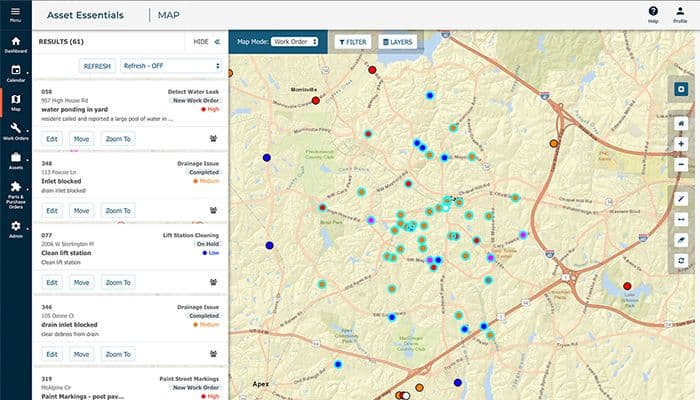Open the Map Mode Work Order dropdown
Image resolution: width=700 pixels, height=400 pixels.
point(294,42)
